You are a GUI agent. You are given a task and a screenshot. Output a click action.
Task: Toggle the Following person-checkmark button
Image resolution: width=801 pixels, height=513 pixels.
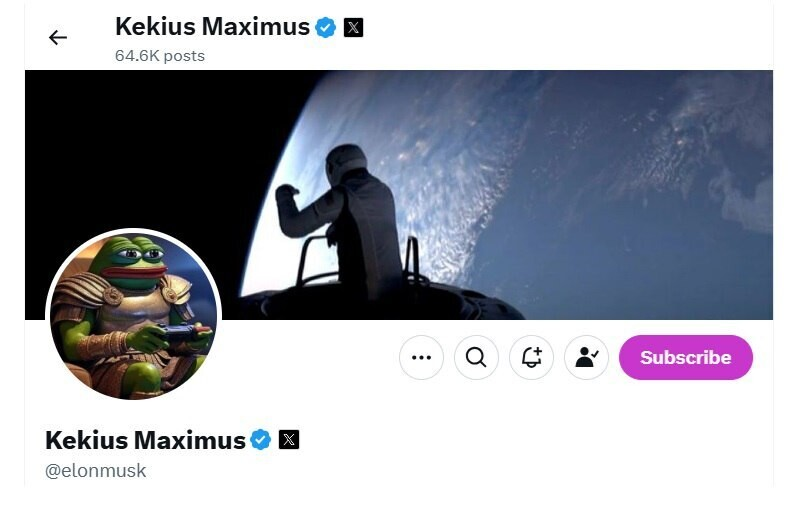(x=586, y=358)
